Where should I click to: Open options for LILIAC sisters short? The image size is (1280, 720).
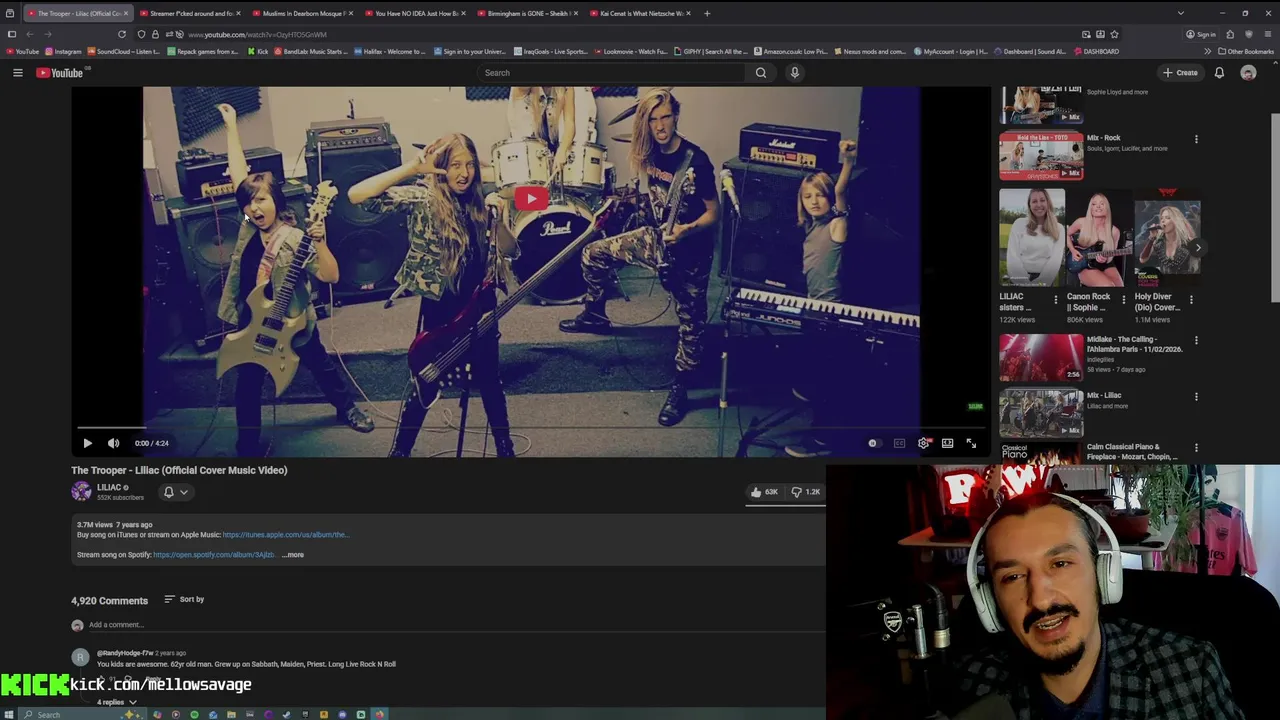(x=1055, y=299)
